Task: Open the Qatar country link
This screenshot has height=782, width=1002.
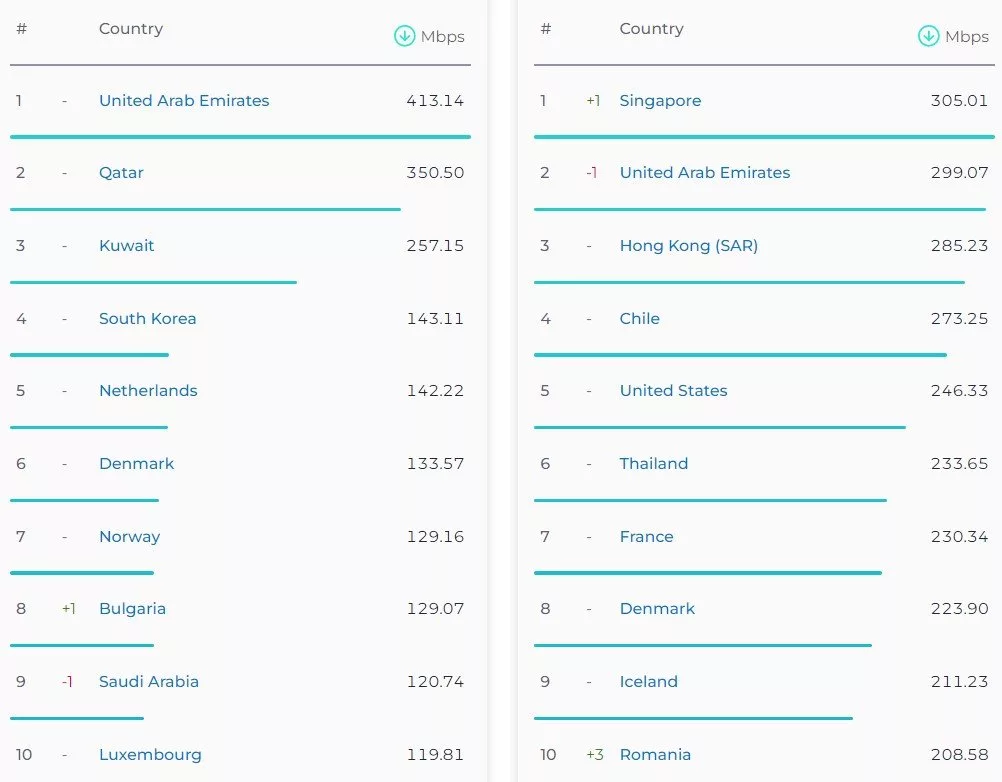Action: 121,173
